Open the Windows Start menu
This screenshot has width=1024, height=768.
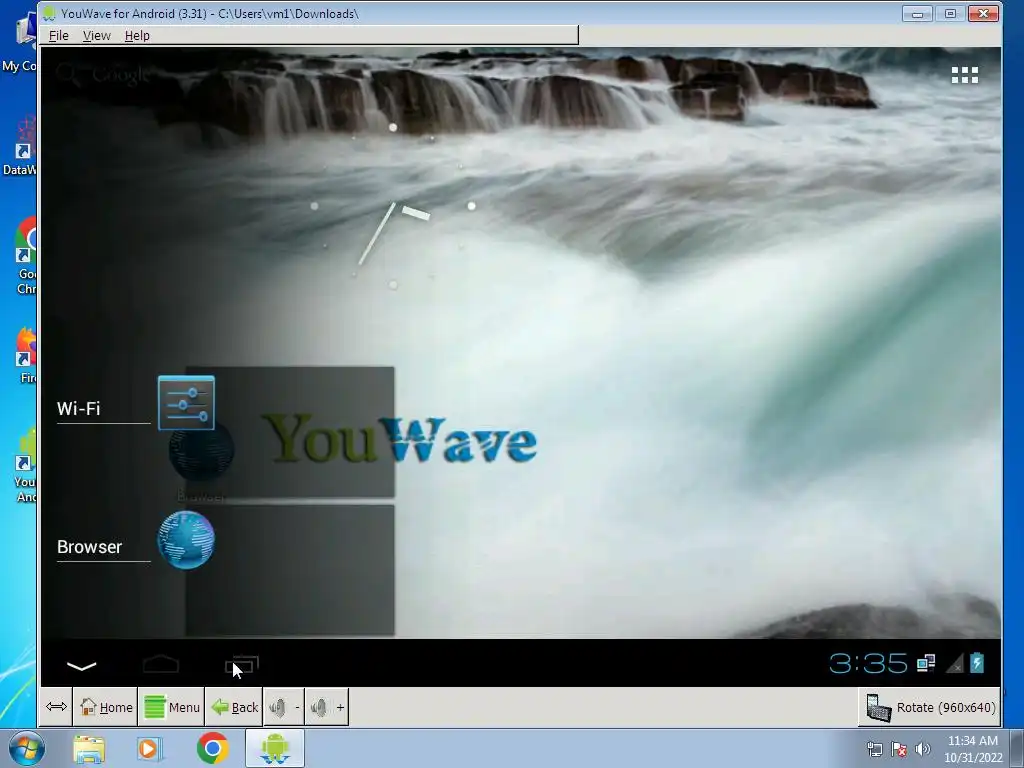coord(27,748)
